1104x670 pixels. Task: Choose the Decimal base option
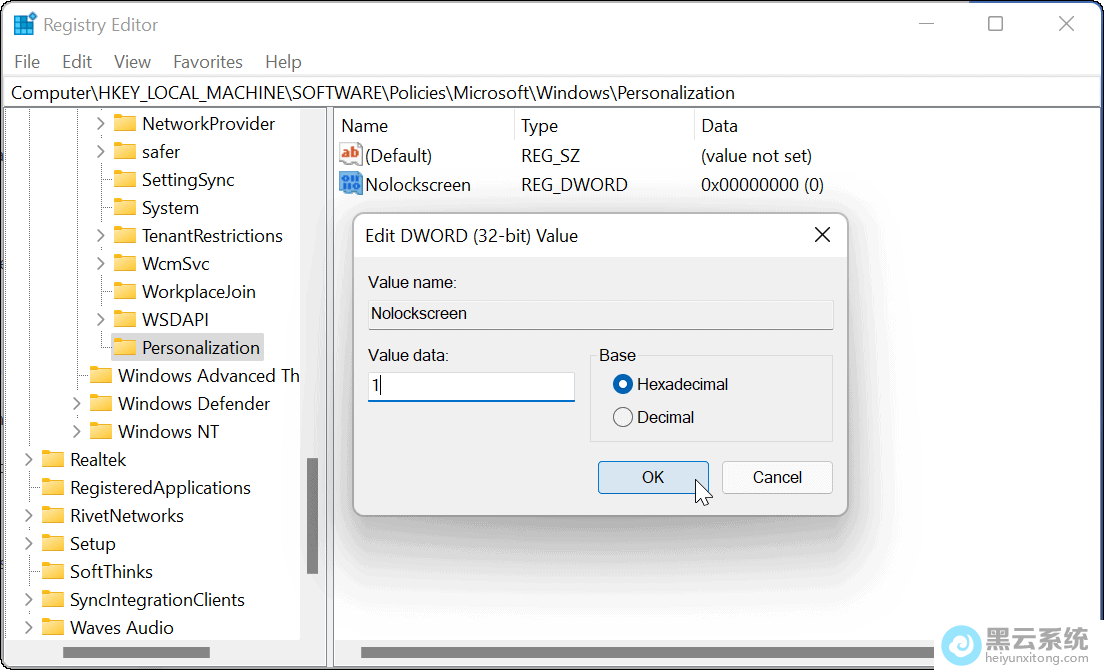click(623, 417)
